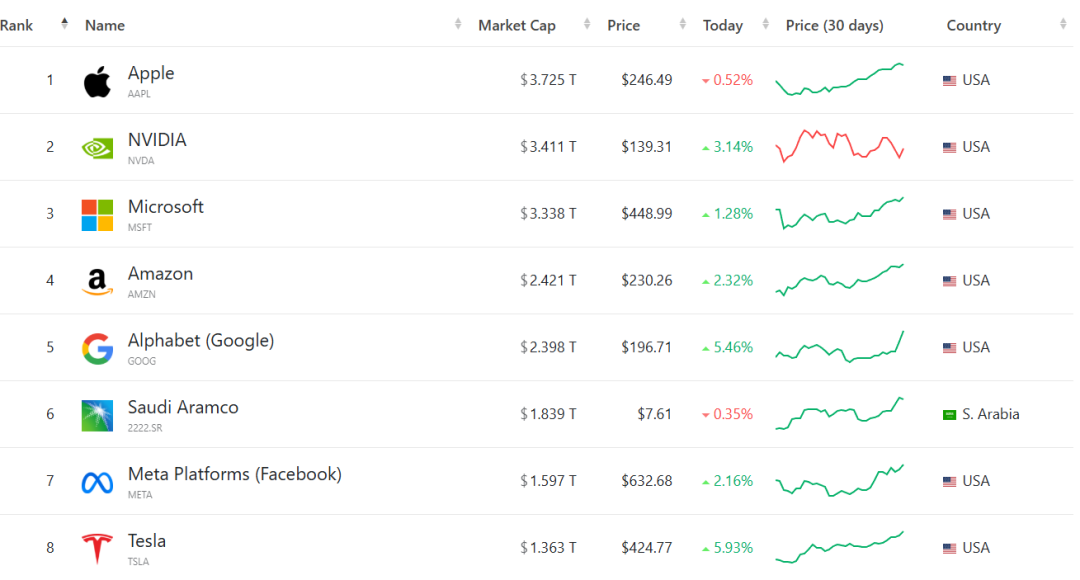
Task: Click the Microsoft four-square logo
Action: coord(97,215)
